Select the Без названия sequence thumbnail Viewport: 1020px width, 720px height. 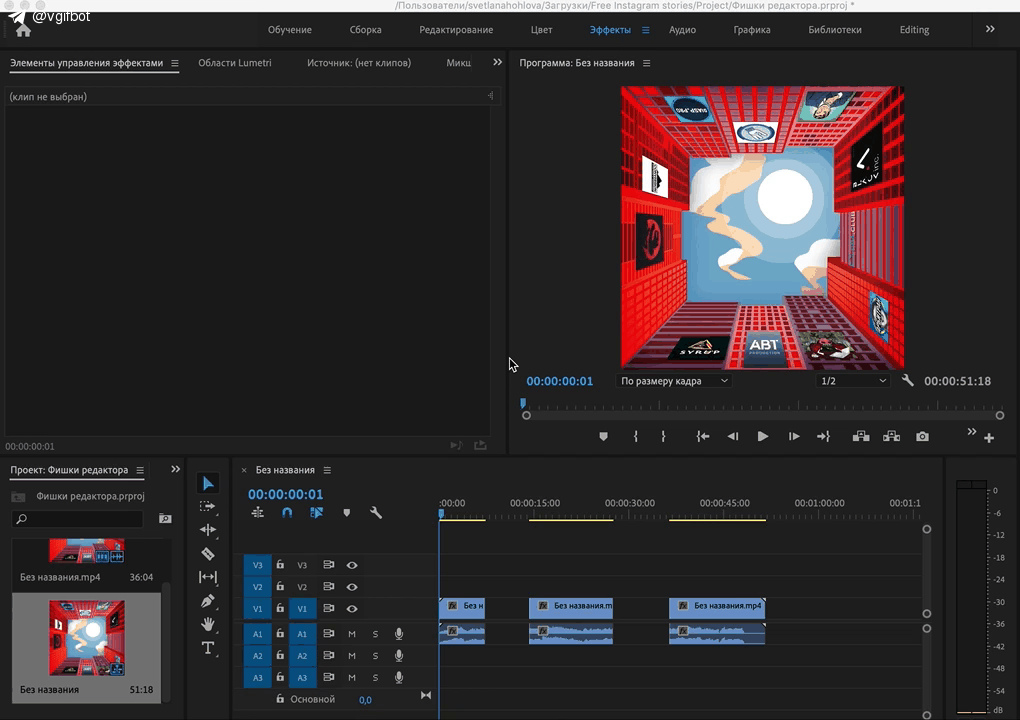click(x=87, y=638)
